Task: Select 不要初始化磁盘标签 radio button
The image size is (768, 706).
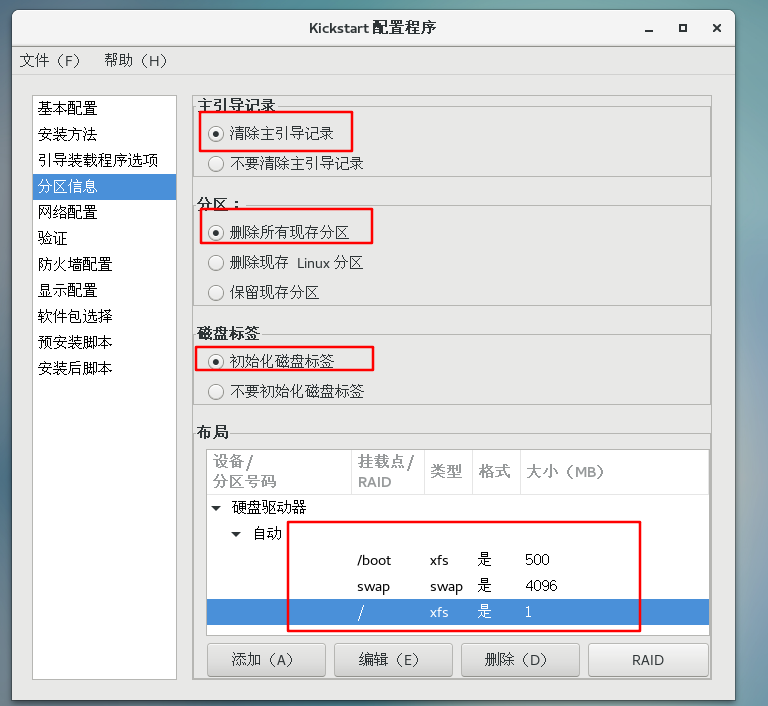Action: tap(216, 392)
